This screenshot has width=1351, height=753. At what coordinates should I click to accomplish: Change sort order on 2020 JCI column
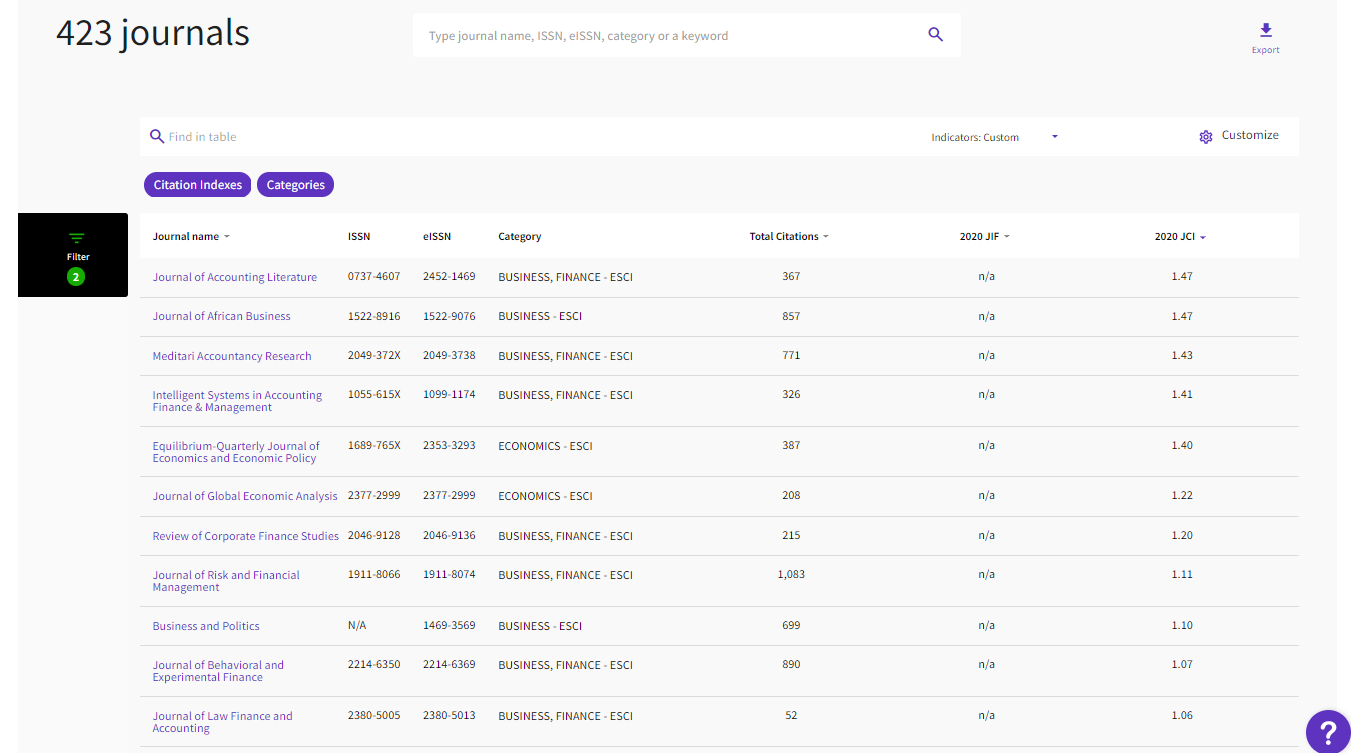coord(1181,236)
